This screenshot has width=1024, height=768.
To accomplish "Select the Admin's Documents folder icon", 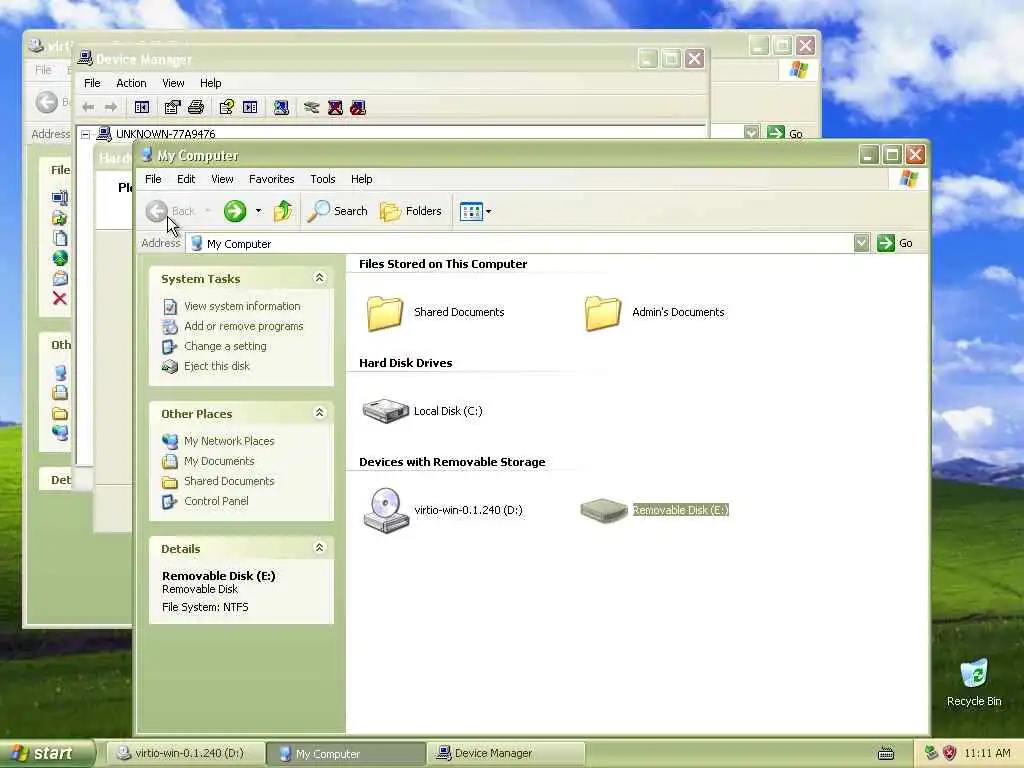I will point(603,313).
